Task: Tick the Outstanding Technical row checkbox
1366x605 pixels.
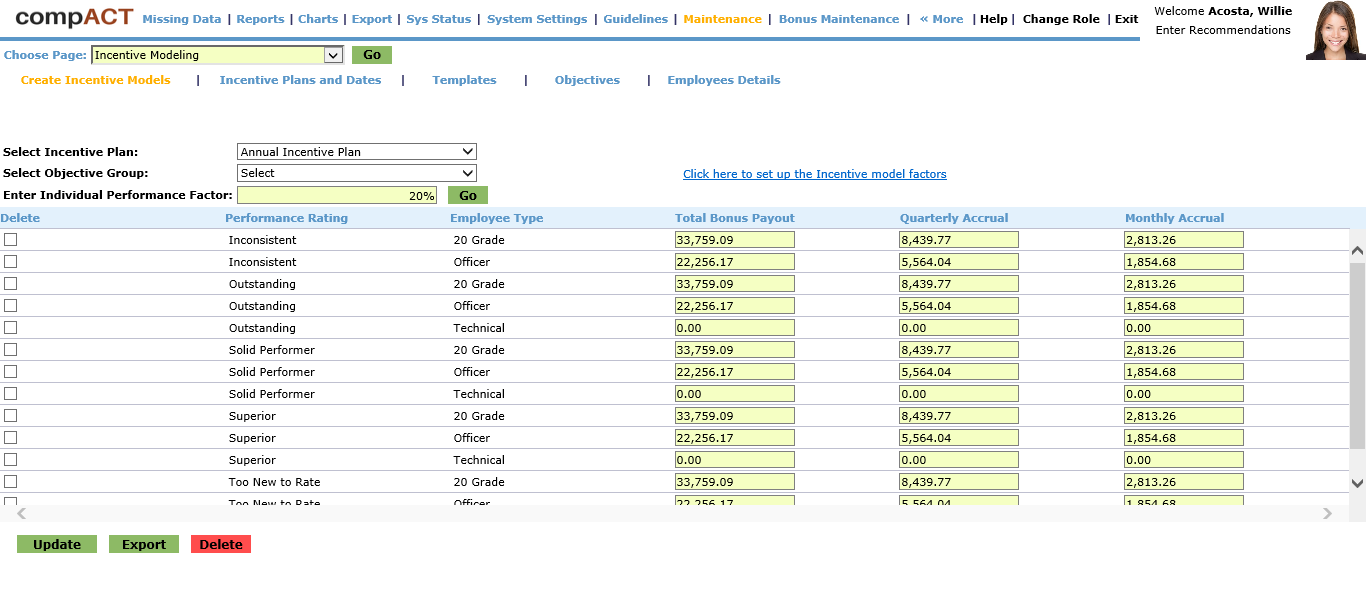Action: pos(11,328)
